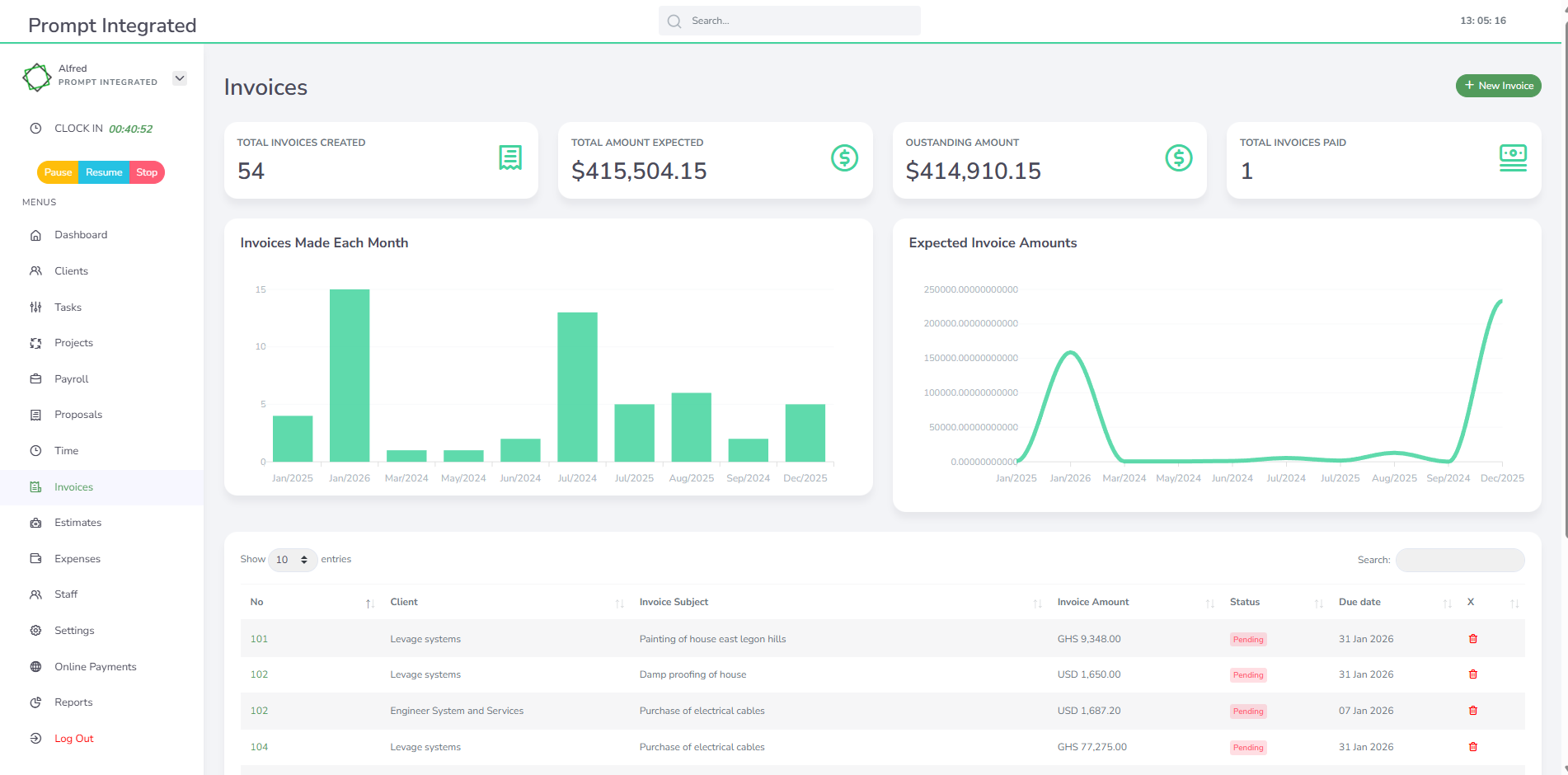Click trash icon for Damp proofing invoice
Screen dimensions: 1568x775
tap(1472, 674)
